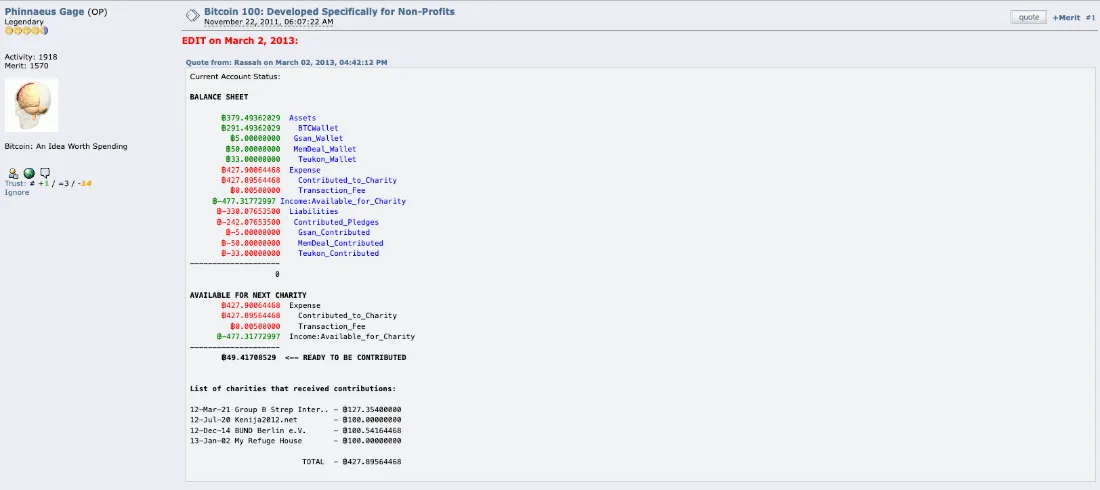Click the 'Group B Strep Inter..' charity row

(x=295, y=409)
